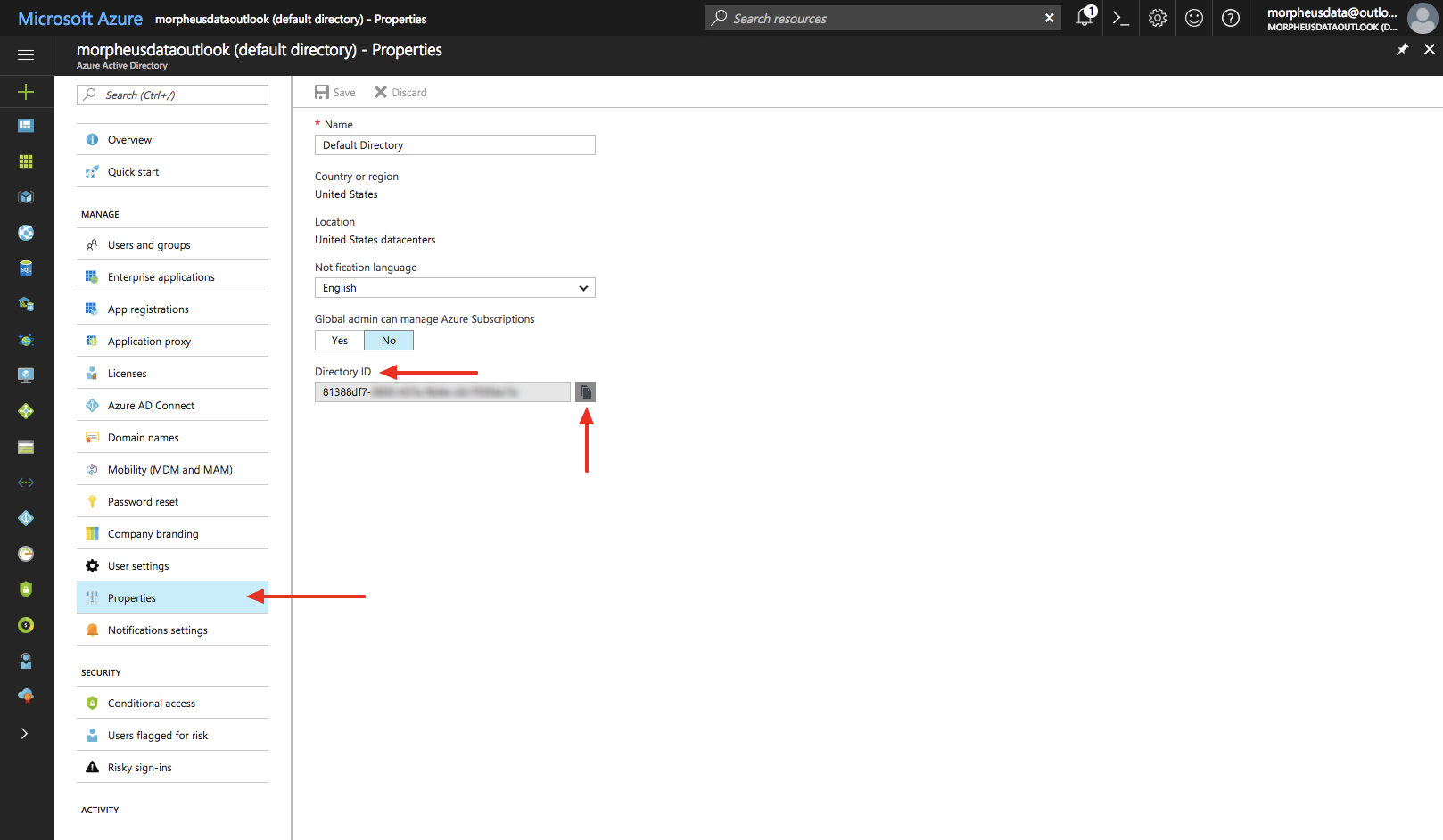Open Cost Management green circle icon

(x=26, y=625)
